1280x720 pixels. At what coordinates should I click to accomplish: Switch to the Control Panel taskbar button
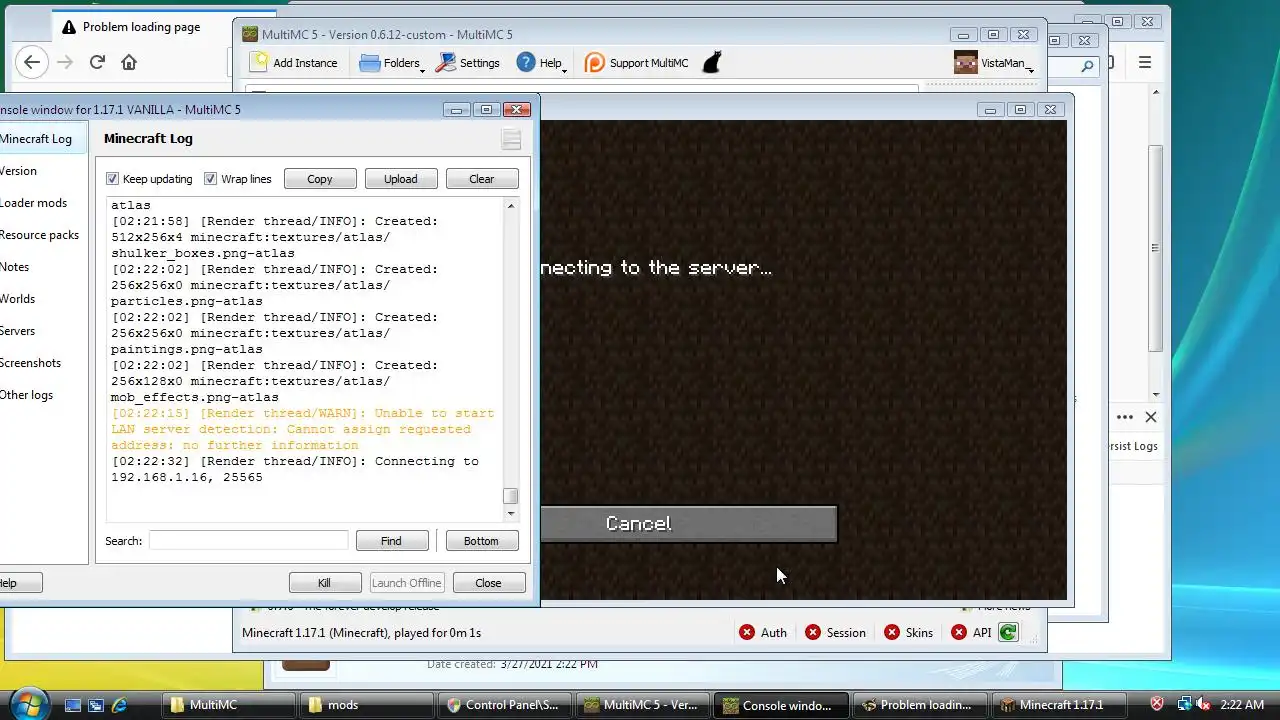pyautogui.click(x=503, y=705)
